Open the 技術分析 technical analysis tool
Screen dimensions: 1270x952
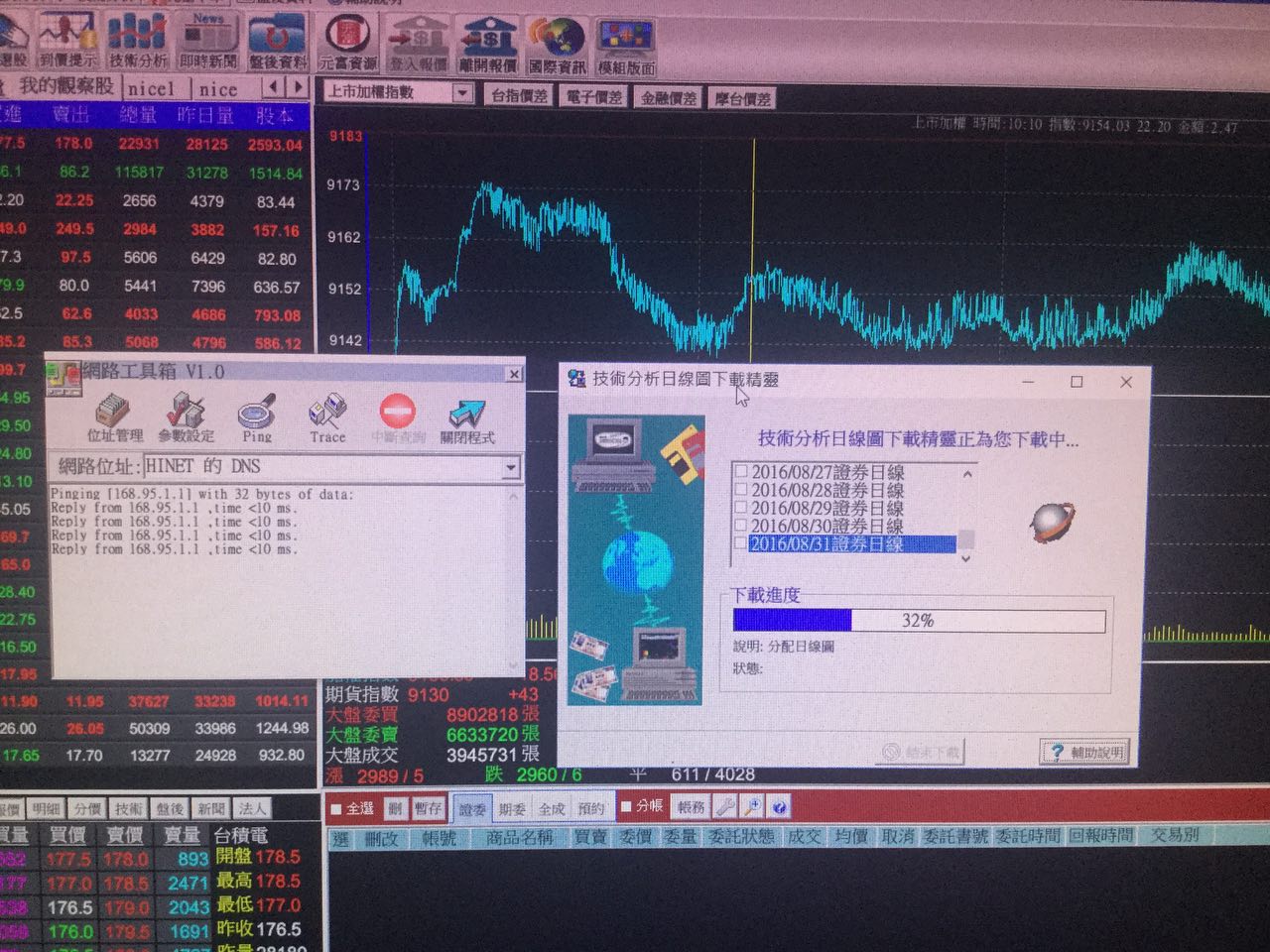(137, 41)
